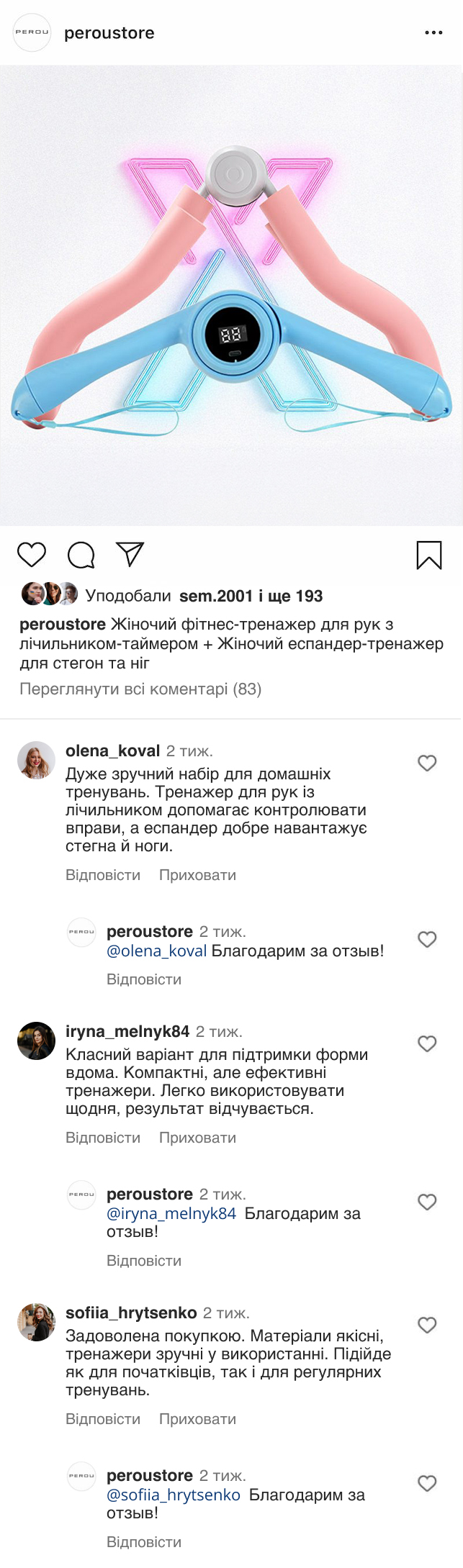
Task: Open peroustore profile avatar in header
Action: pos(32,33)
